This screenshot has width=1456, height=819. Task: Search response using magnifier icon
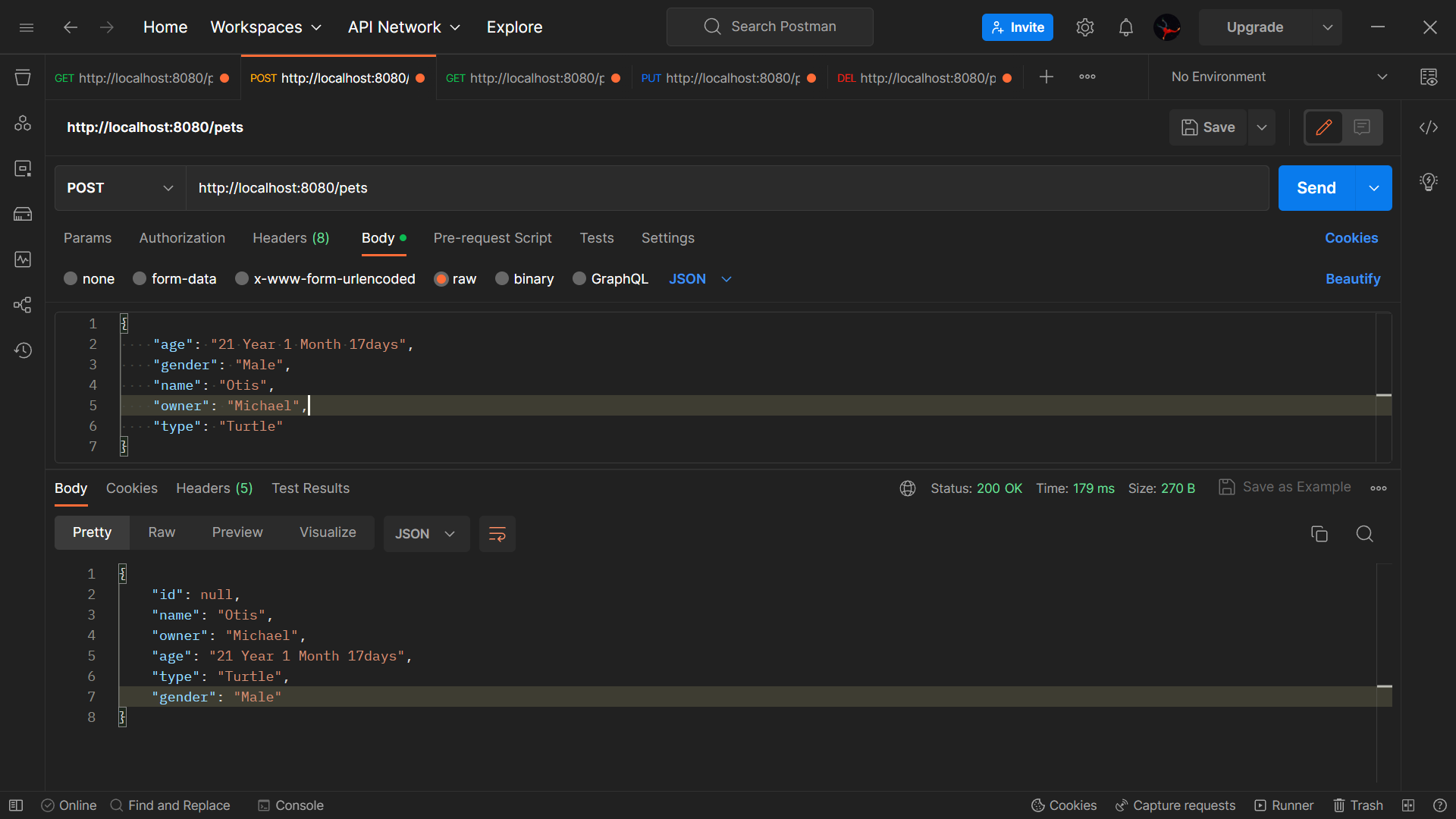[1364, 534]
